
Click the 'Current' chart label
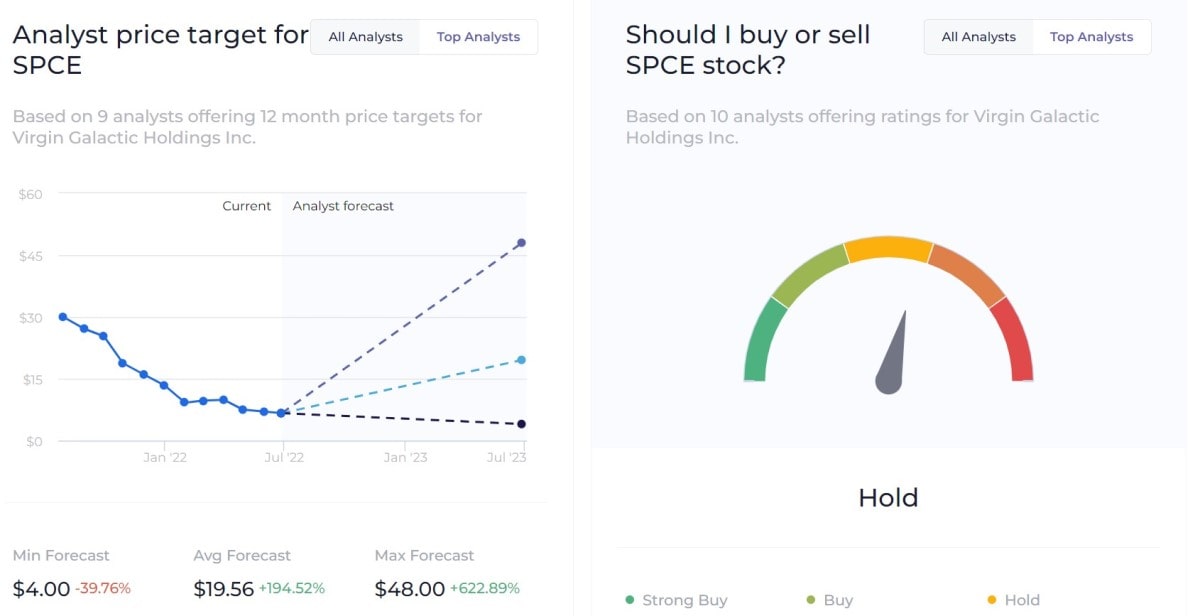(247, 206)
